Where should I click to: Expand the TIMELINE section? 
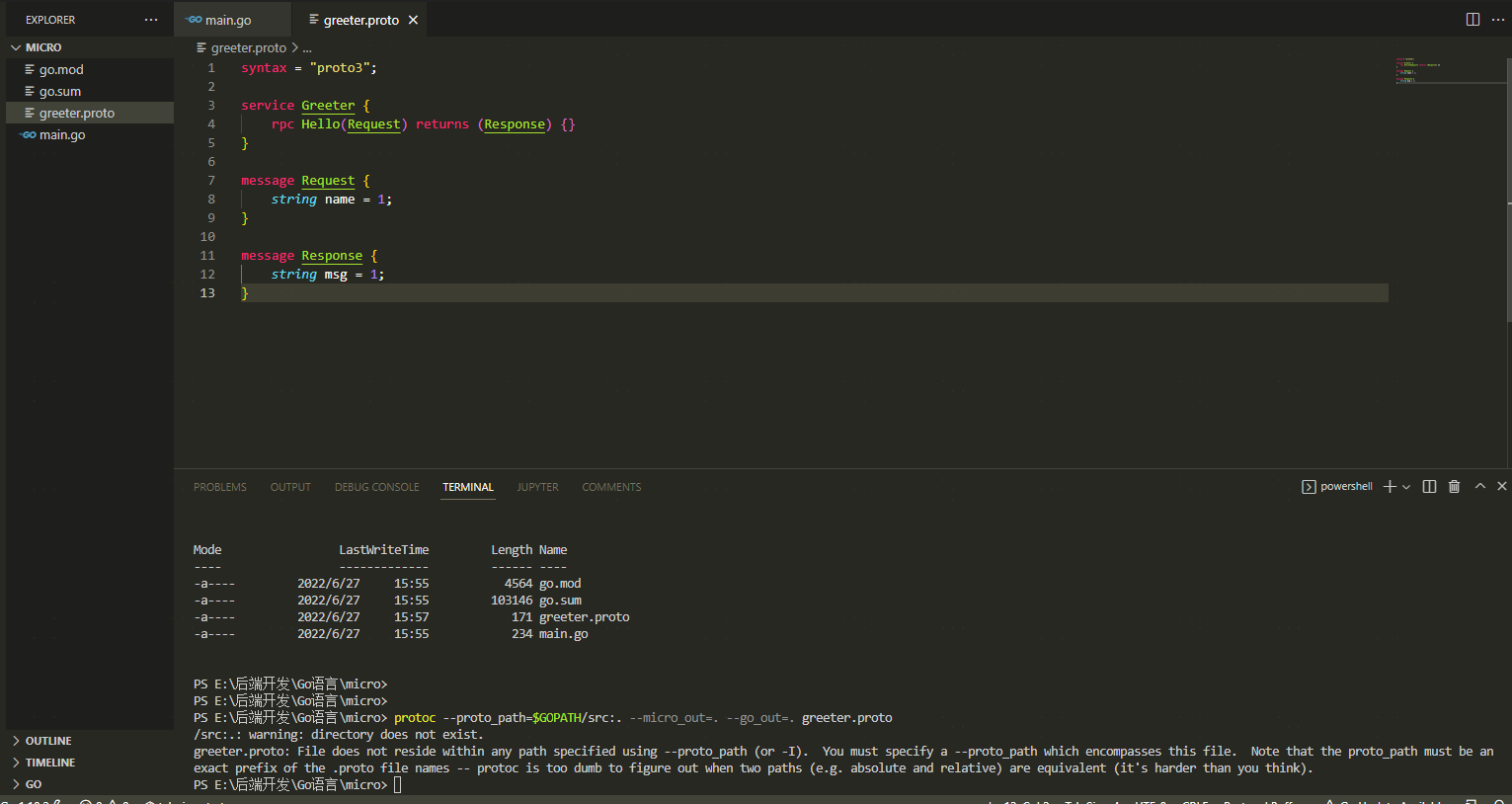pos(46,762)
